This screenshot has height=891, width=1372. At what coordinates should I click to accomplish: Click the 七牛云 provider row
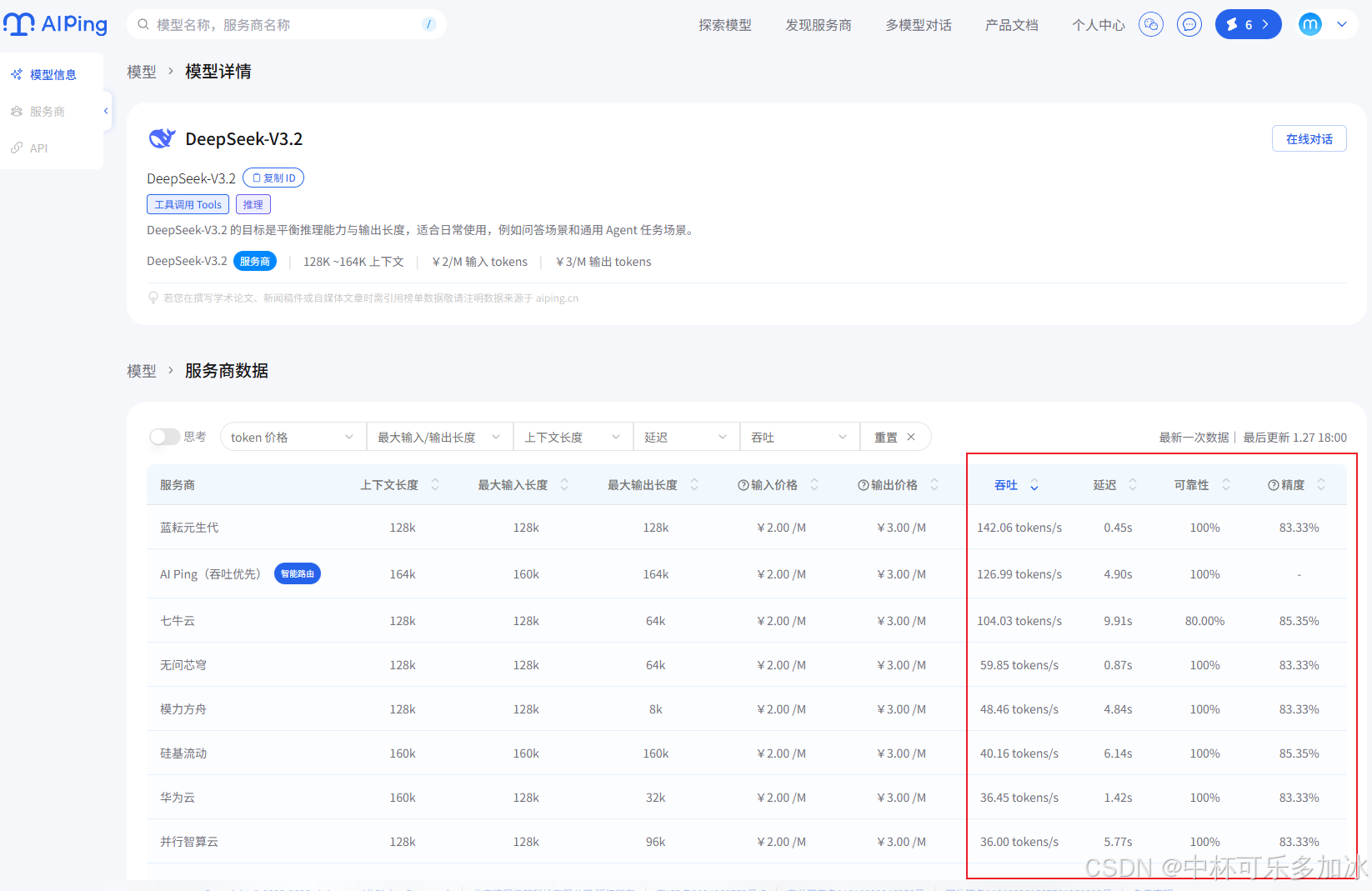coord(747,621)
